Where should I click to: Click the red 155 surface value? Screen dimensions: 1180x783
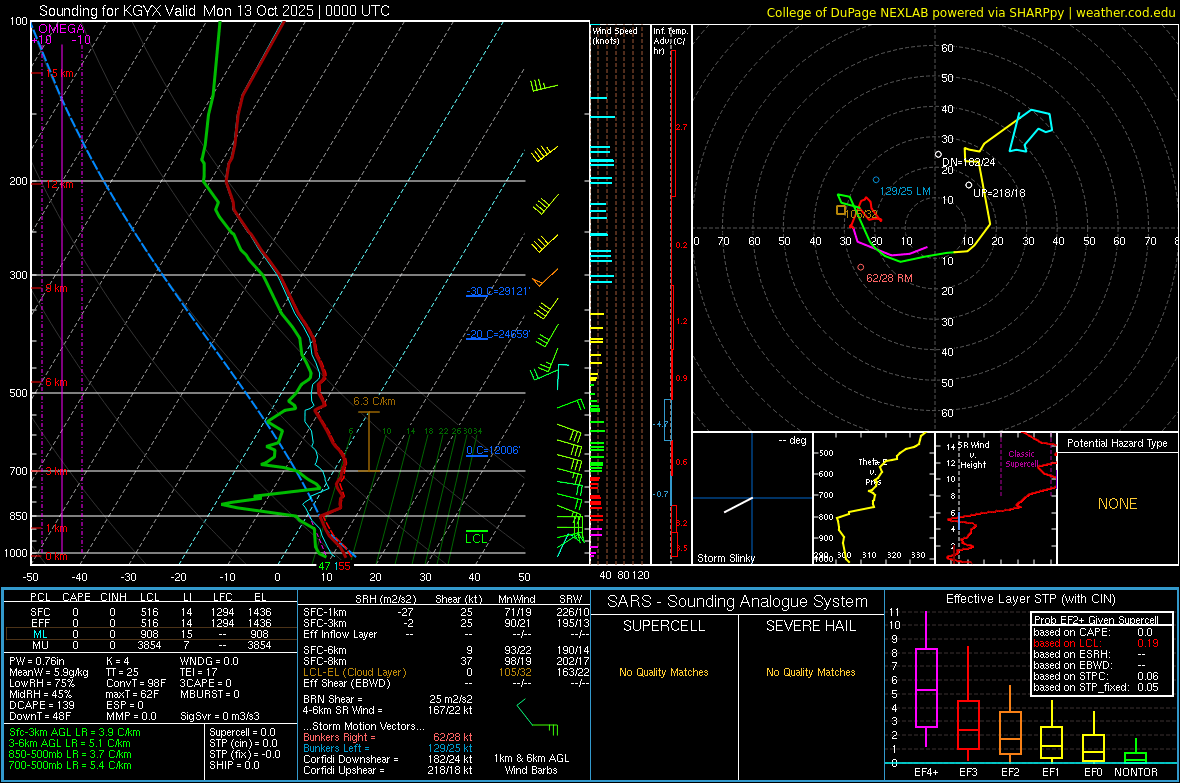(x=342, y=566)
